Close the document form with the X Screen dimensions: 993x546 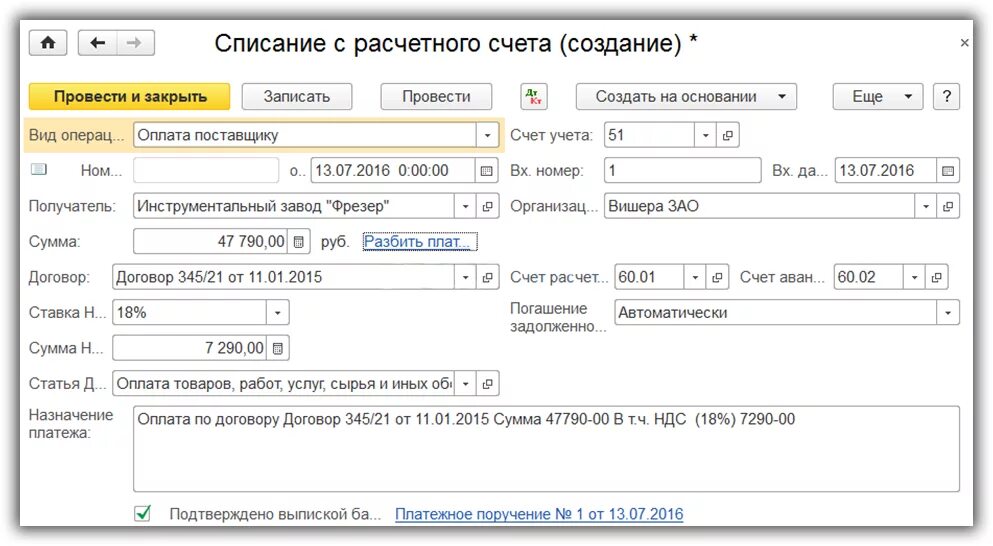point(964,43)
